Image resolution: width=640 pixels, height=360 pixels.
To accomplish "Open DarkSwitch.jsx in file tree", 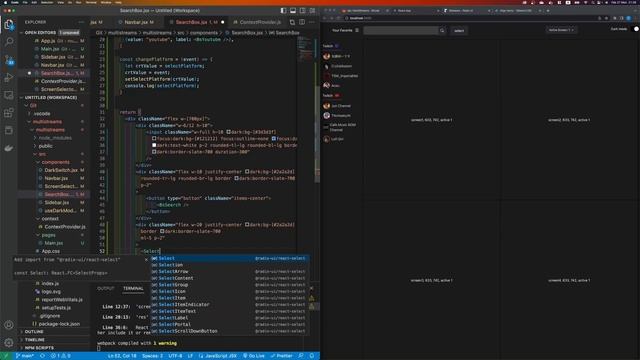I will 61,170.
